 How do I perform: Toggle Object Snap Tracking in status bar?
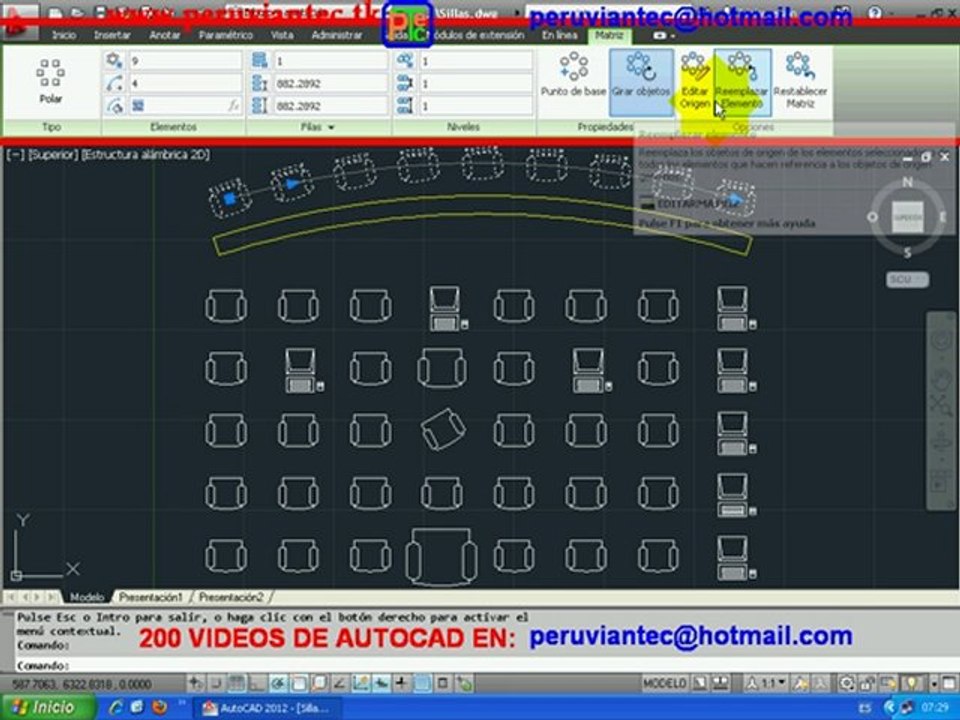pos(340,683)
